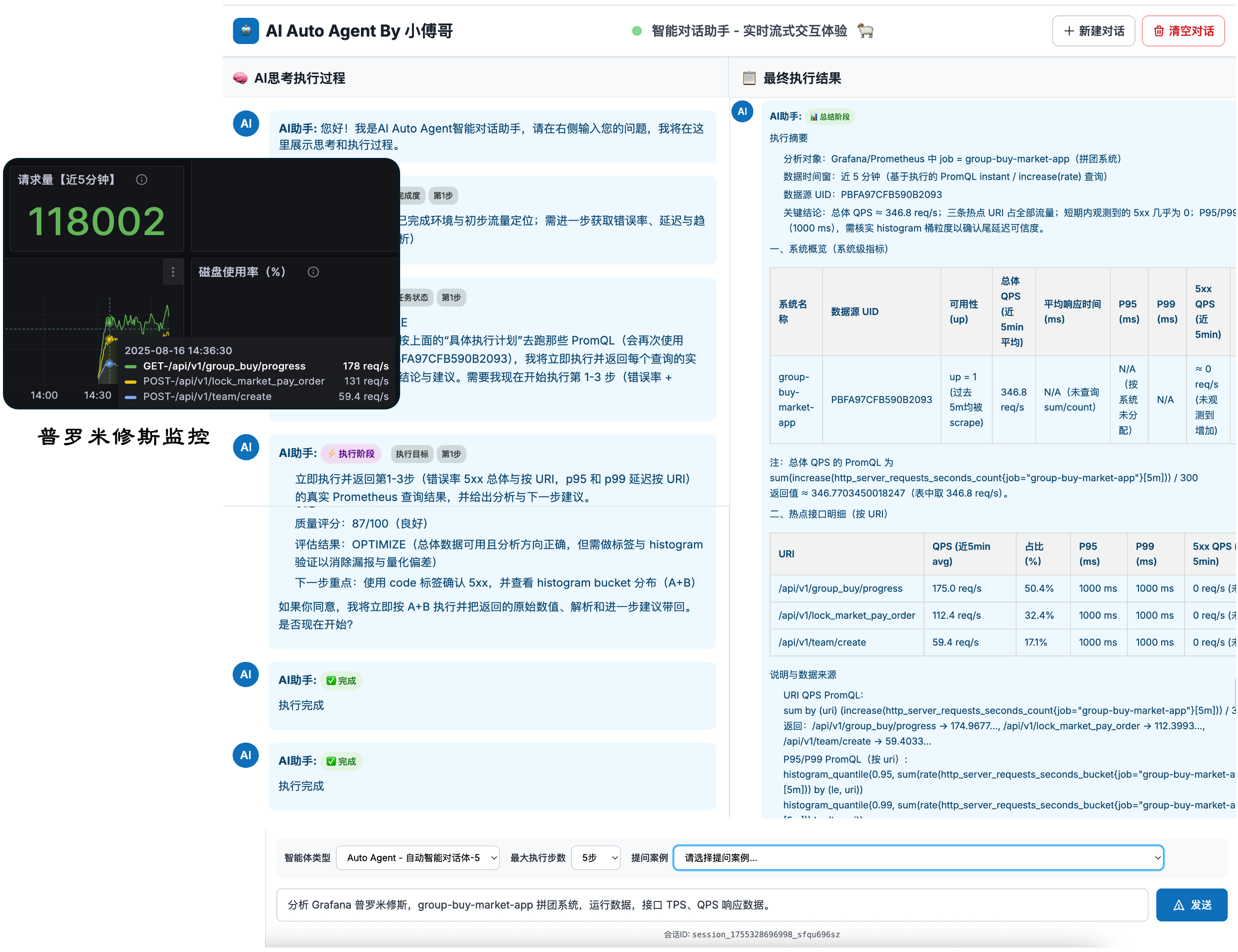Click the green online status dot

[636, 31]
